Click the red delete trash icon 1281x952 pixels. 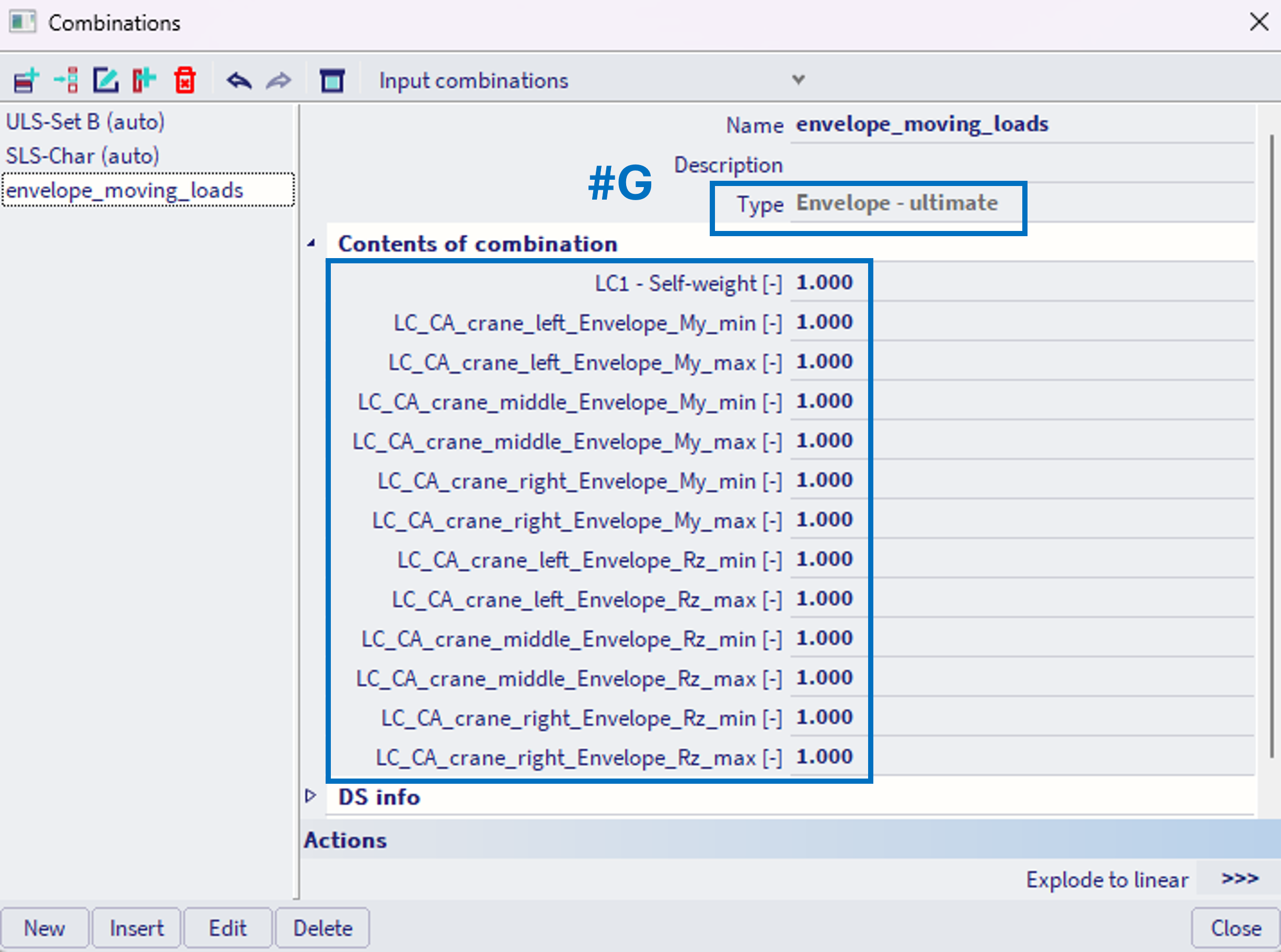pos(184,80)
